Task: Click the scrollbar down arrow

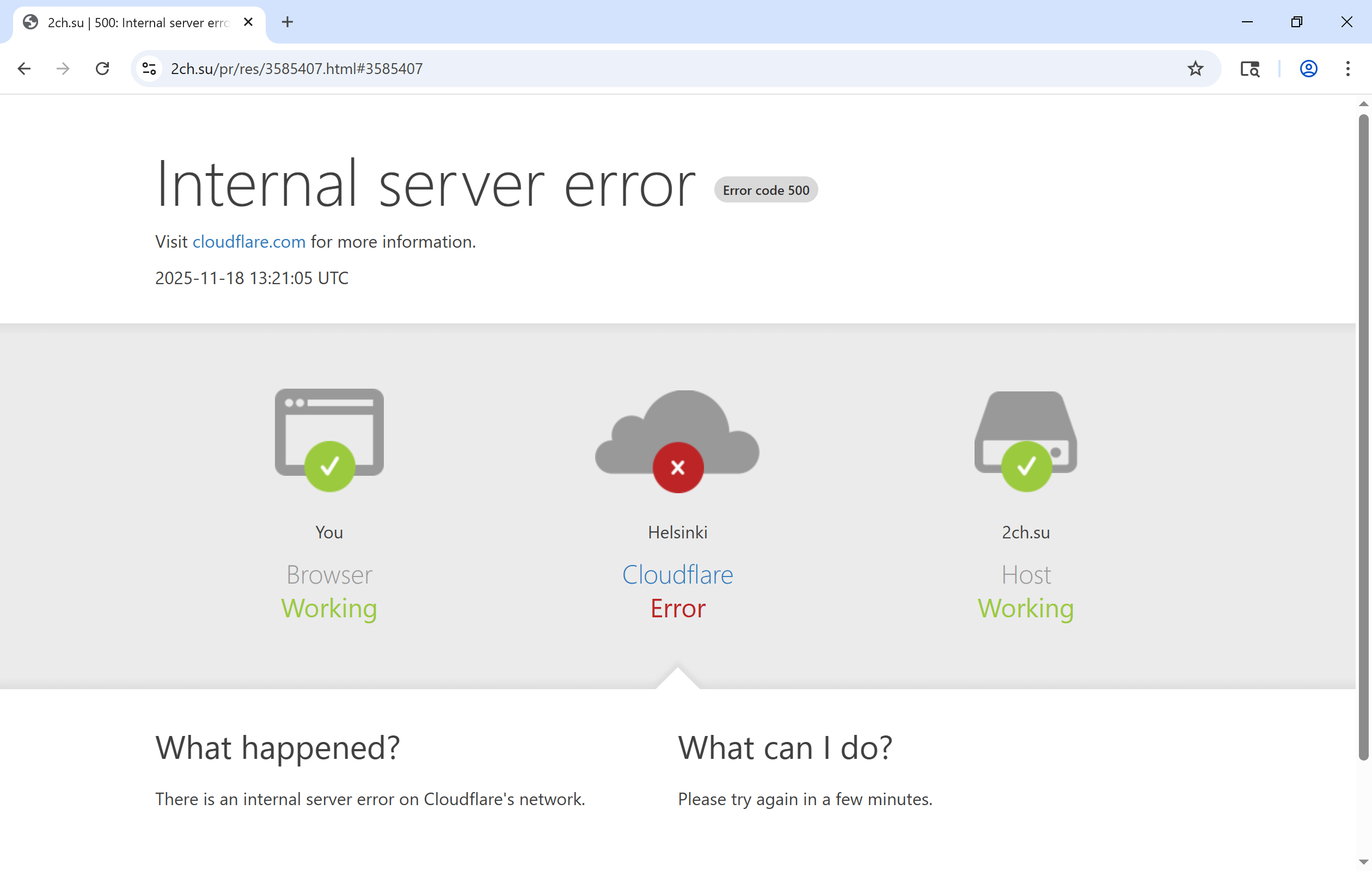Action: point(1363,862)
